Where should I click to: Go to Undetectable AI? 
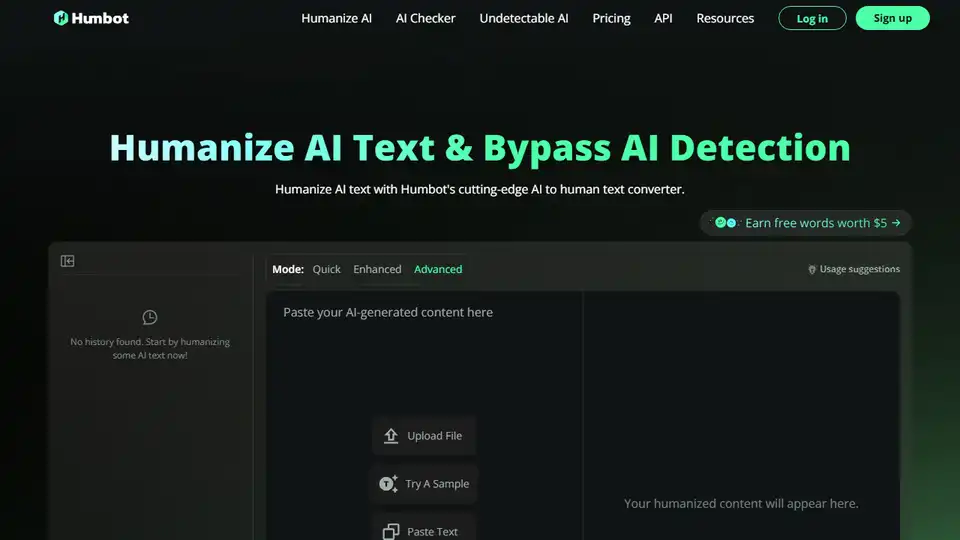(523, 18)
